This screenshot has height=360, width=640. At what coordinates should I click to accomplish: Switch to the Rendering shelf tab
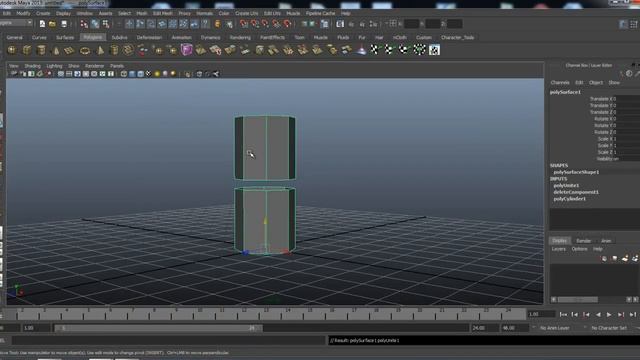[240, 38]
